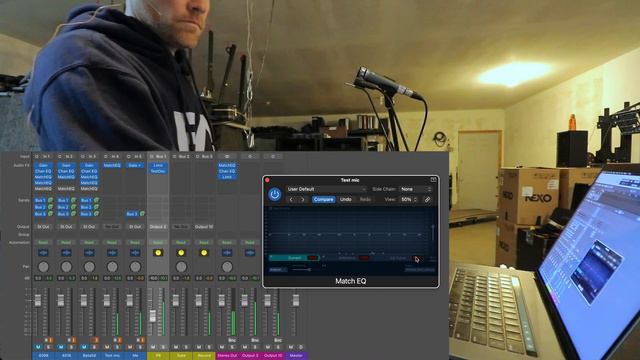The image size is (640, 360).
Task: Click the pan knob on Me strip
Action: (135, 267)
